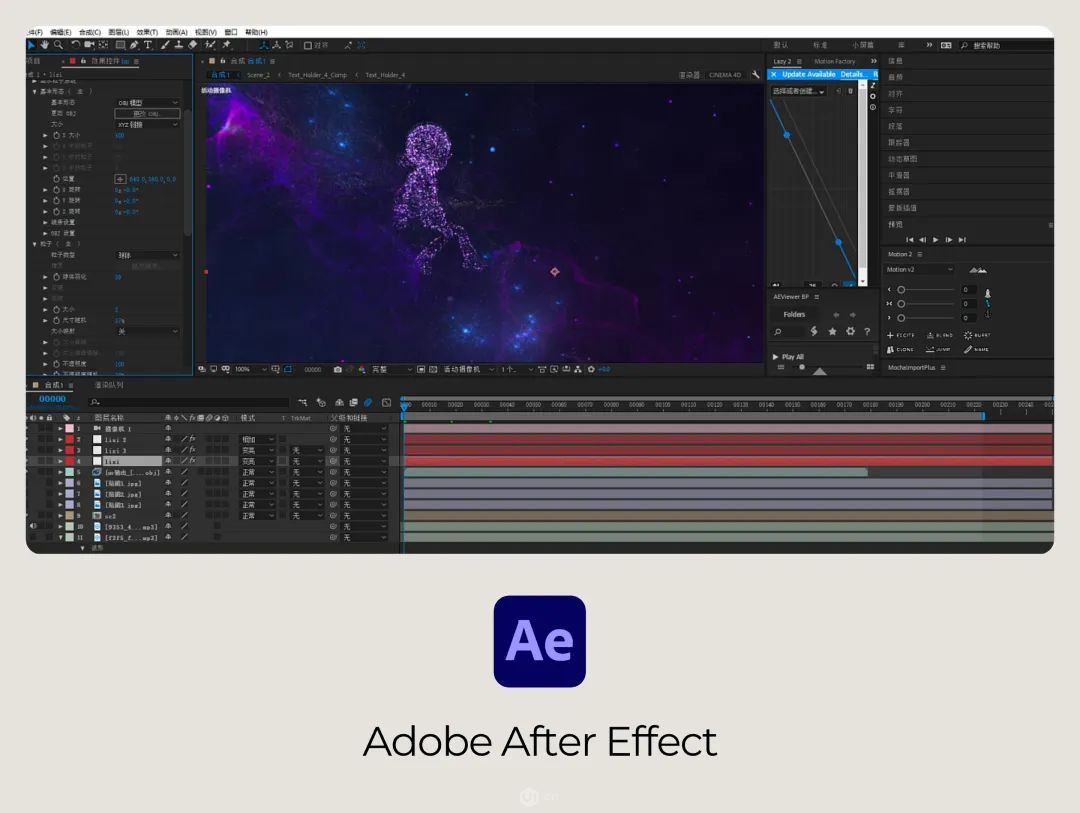1080x813 pixels.
Task: Open the 效果(T) menu
Action: coord(147,32)
